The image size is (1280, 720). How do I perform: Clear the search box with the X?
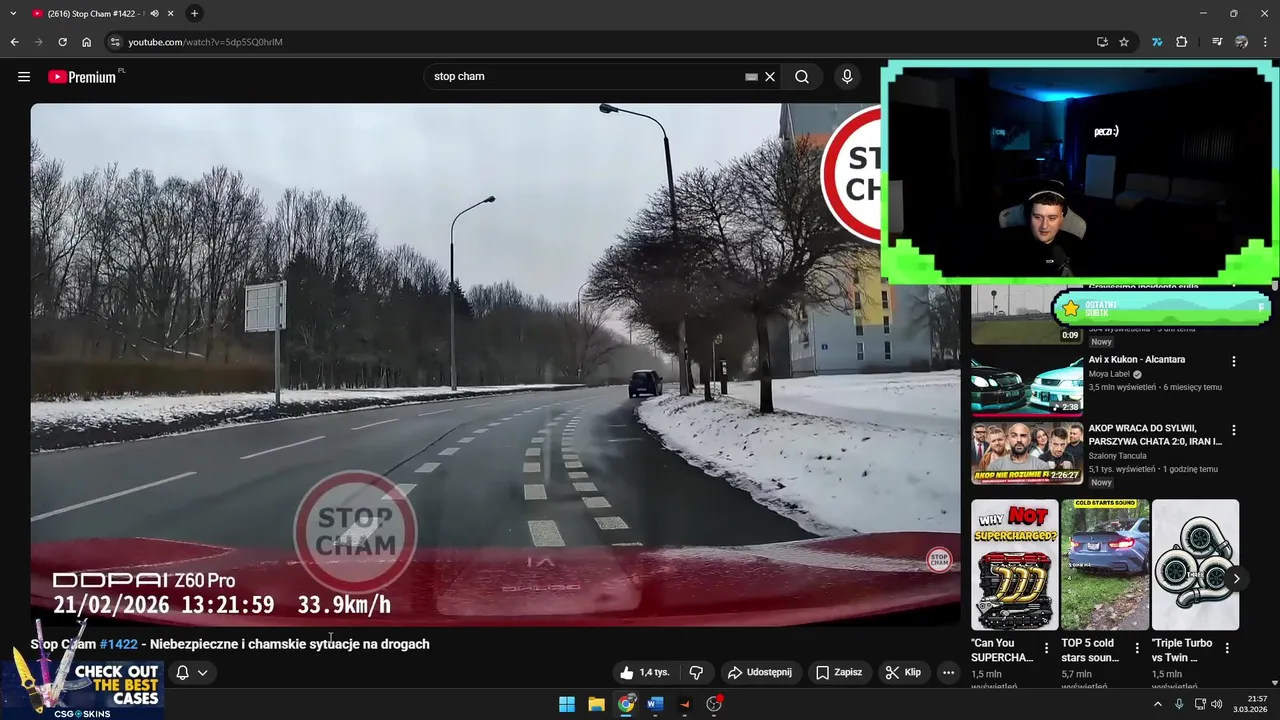tap(770, 77)
